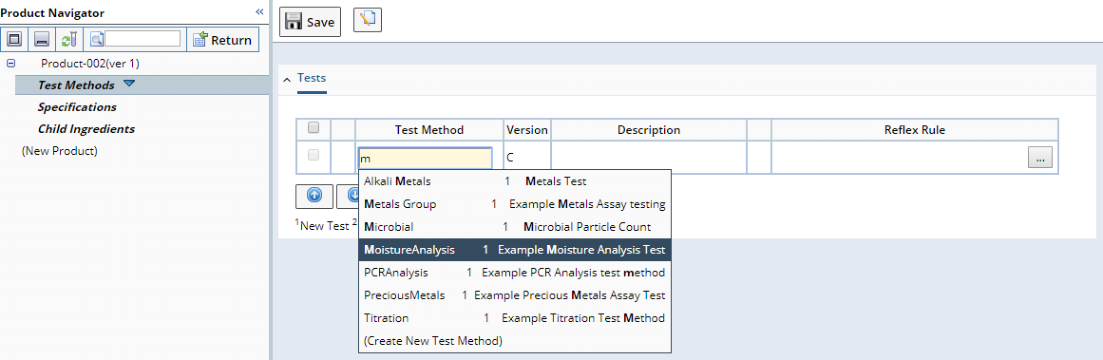This screenshot has width=1103, height=360.
Task: Open the Test Methods dropdown arrow in navigator
Action: (128, 84)
